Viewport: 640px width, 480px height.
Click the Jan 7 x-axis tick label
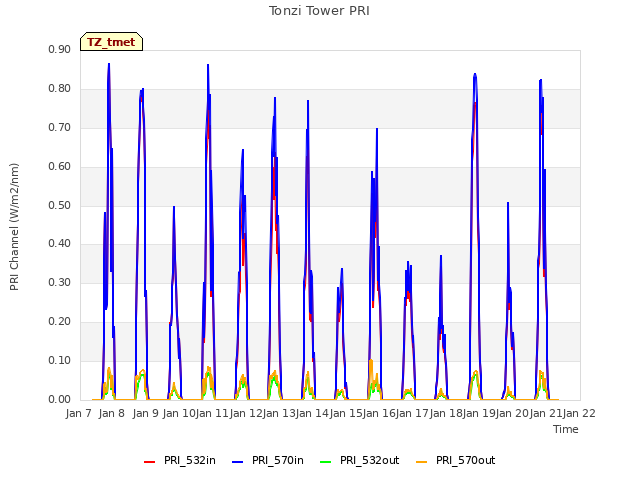click(x=78, y=413)
